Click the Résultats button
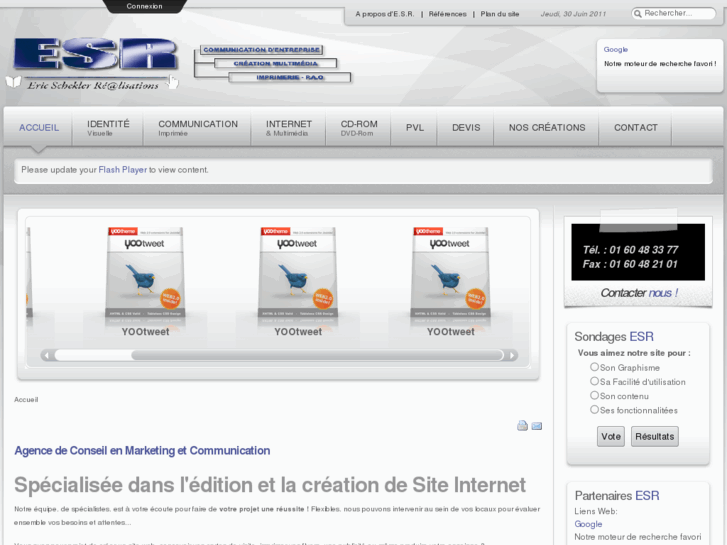The height and width of the screenshot is (545, 727). tap(654, 436)
